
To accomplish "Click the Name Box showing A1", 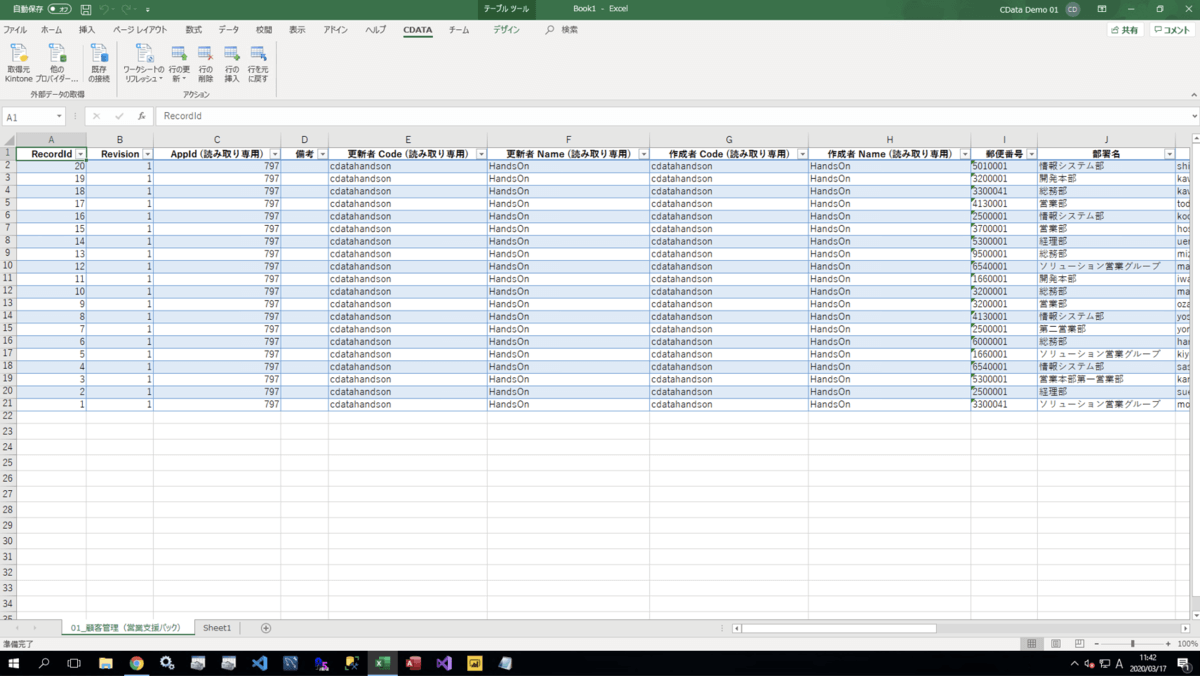I will point(28,117).
